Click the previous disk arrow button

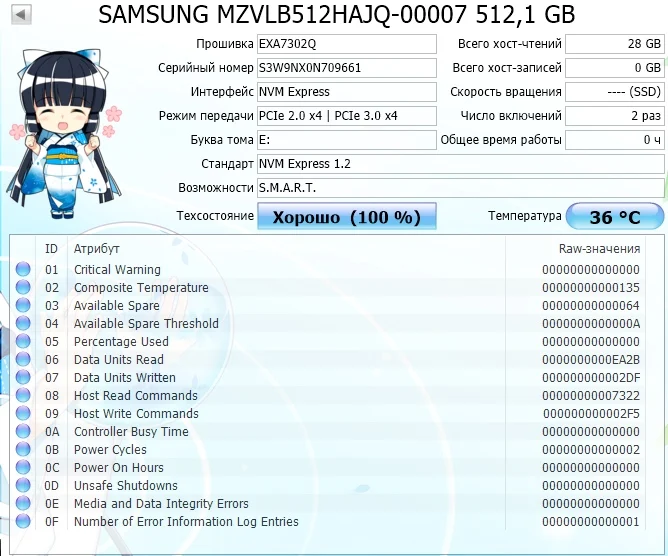[20, 15]
